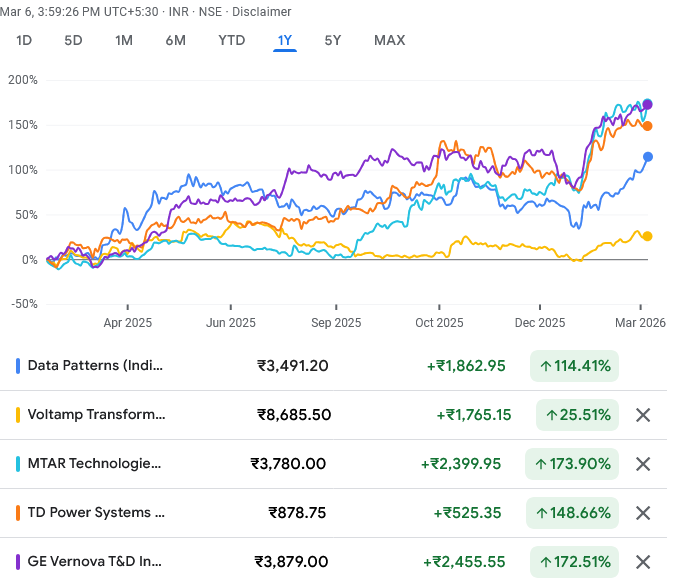Screen dimensions: 675x583
Task: Open Data Patterns (Indi... stock row
Action: [333, 366]
